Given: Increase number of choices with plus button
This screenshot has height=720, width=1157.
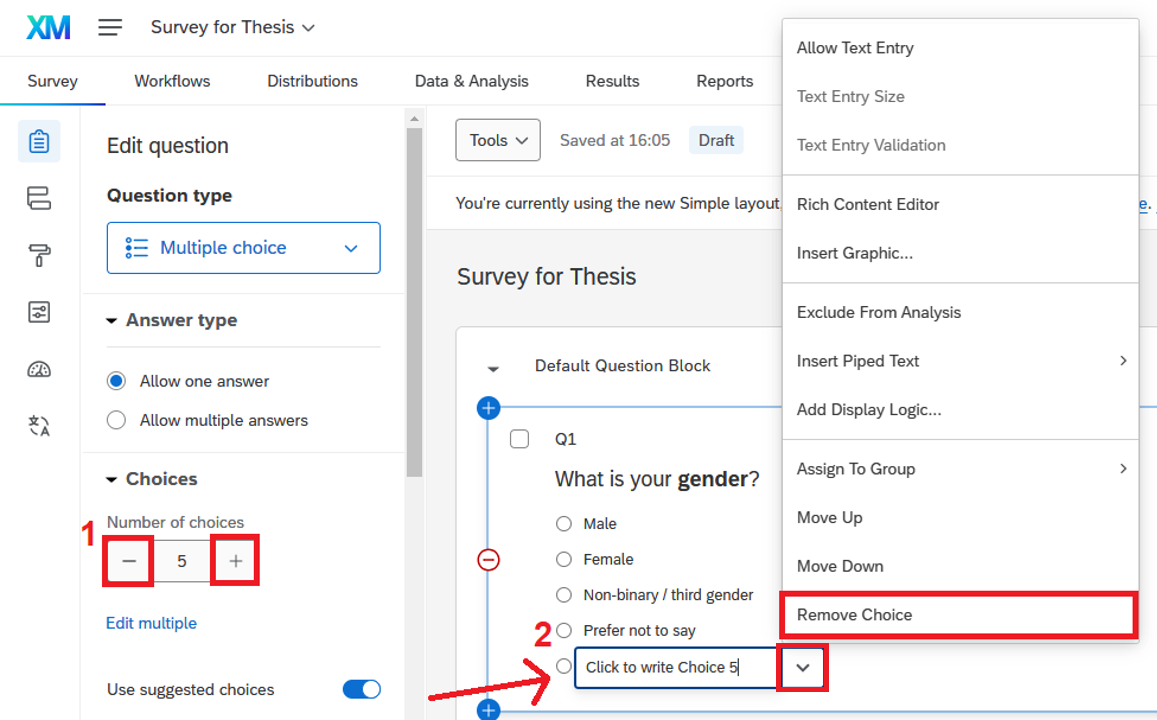Looking at the screenshot, I should pyautogui.click(x=235, y=561).
